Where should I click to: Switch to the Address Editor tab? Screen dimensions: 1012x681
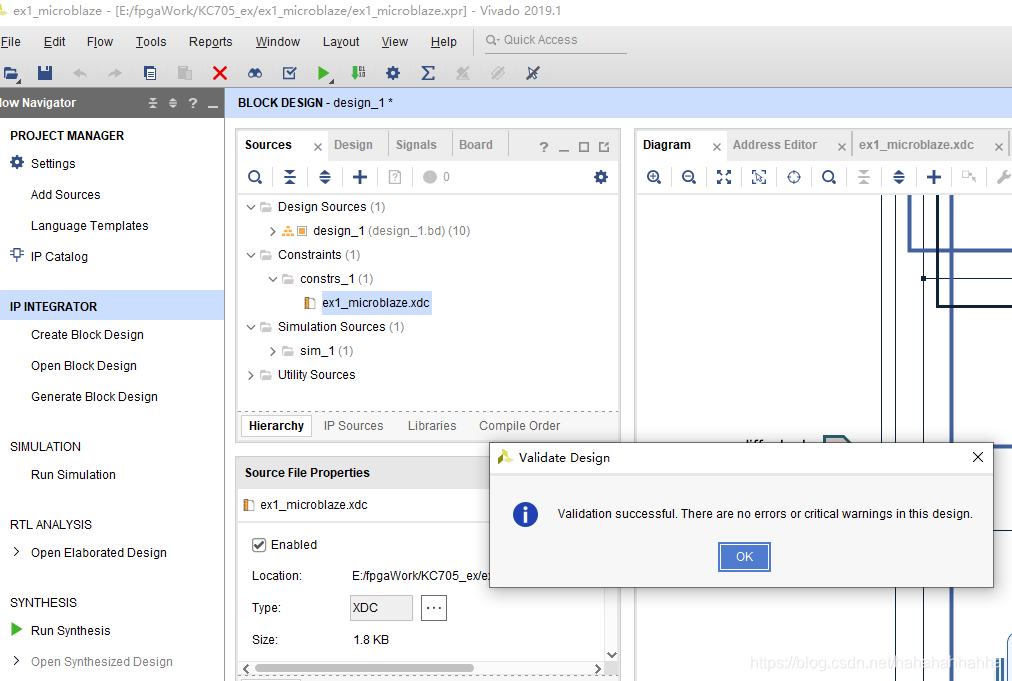(774, 145)
